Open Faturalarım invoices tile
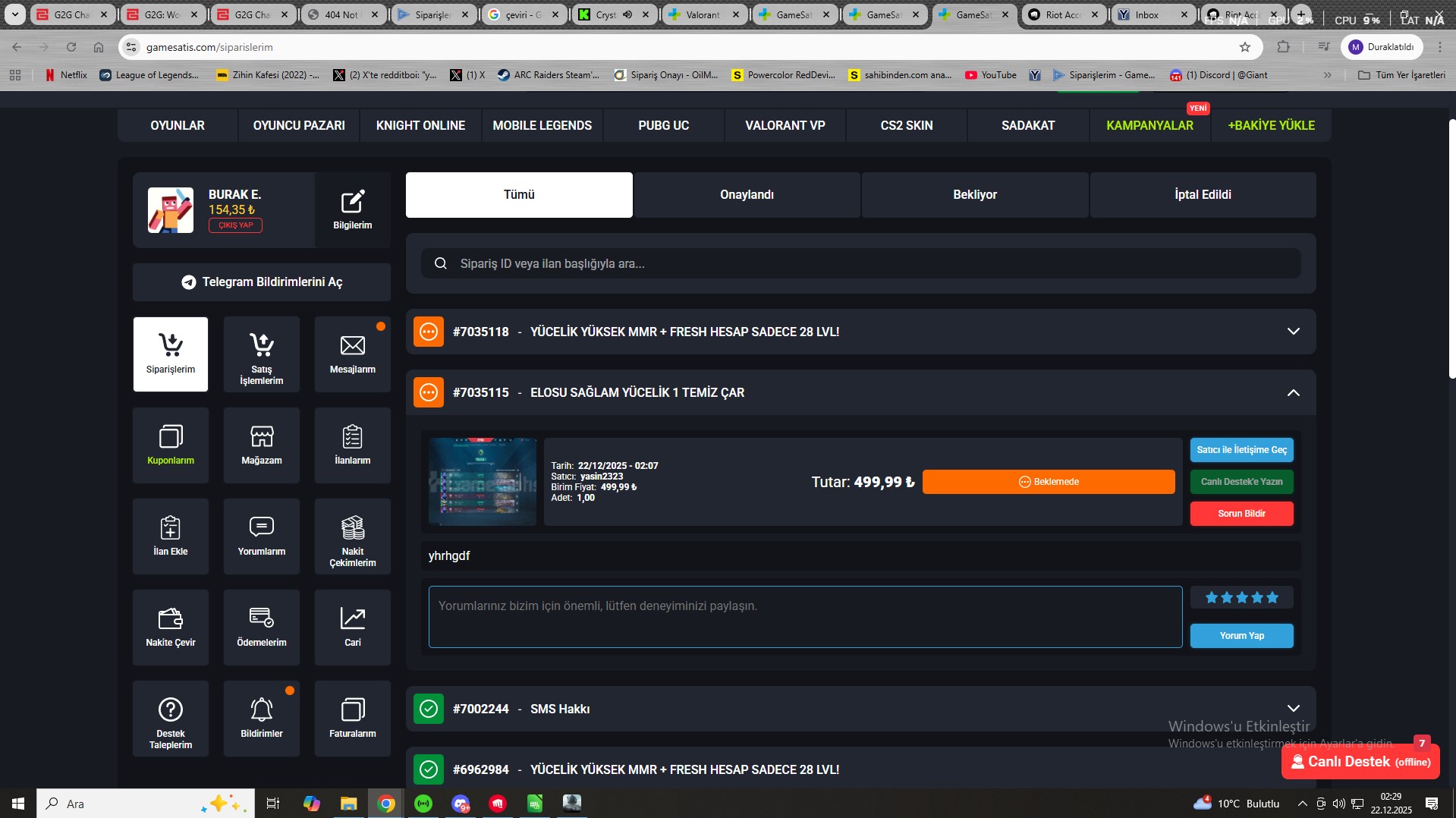 pyautogui.click(x=353, y=719)
